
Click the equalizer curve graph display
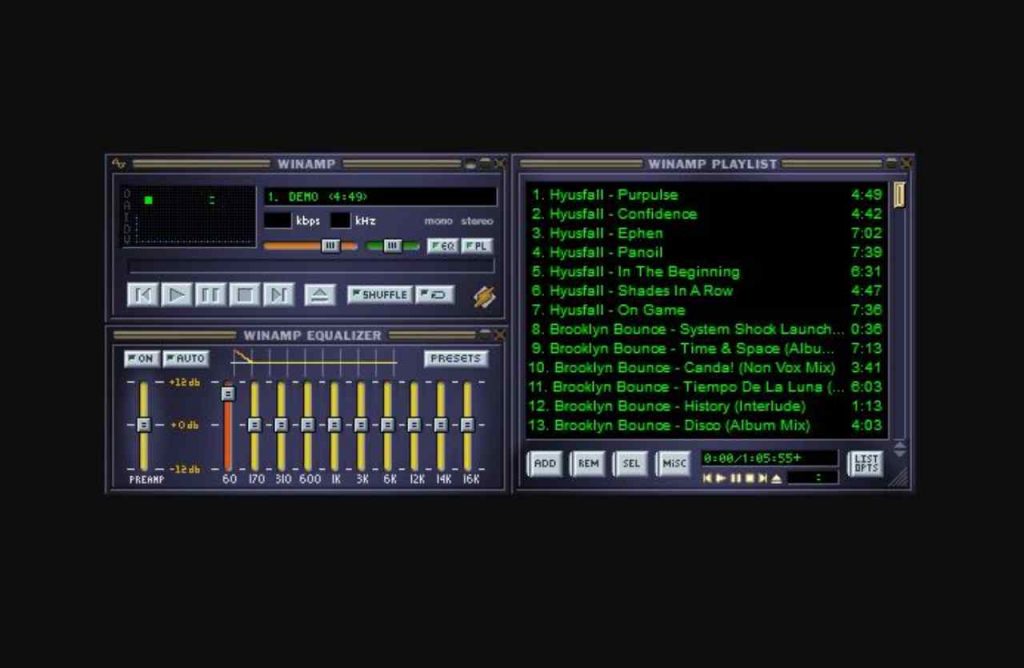314,361
